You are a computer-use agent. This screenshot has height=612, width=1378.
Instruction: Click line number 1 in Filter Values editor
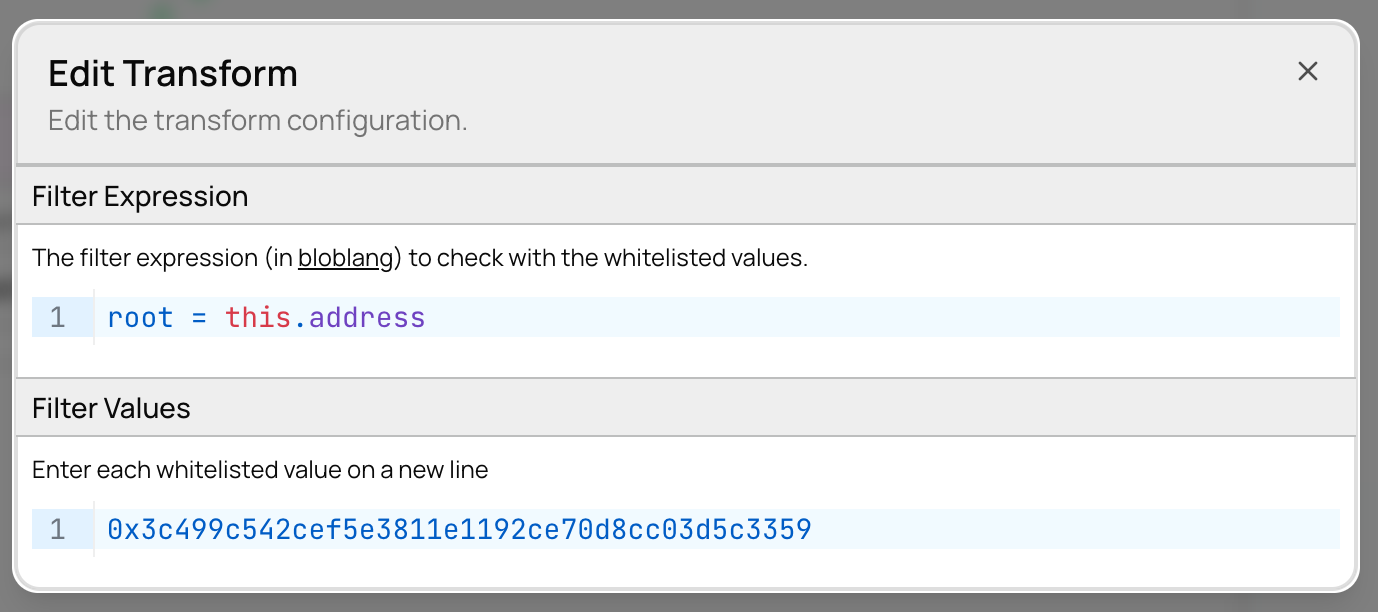coord(57,529)
